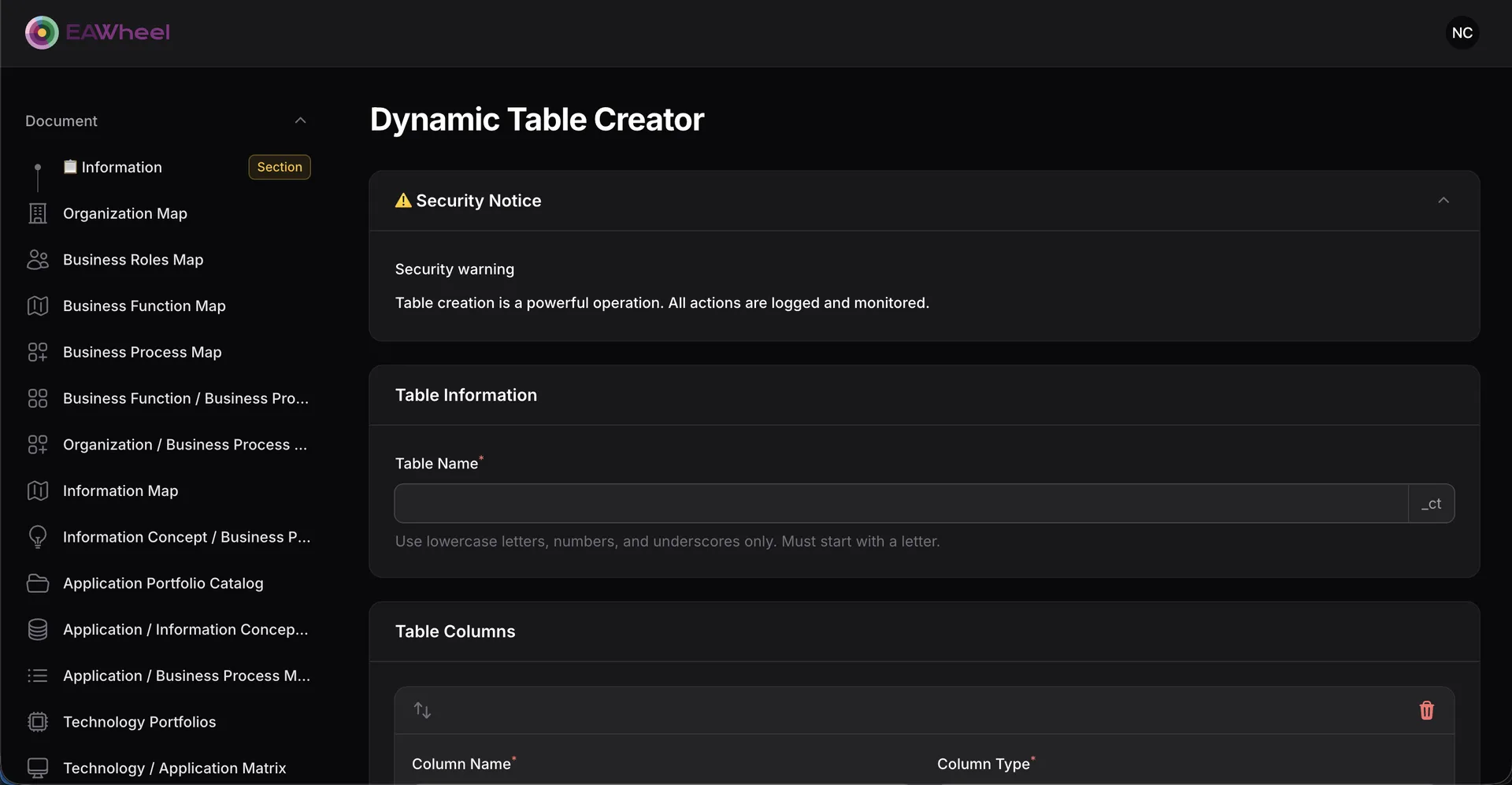Click the Information Concept lightbulb icon
1512x785 pixels.
tap(38, 537)
